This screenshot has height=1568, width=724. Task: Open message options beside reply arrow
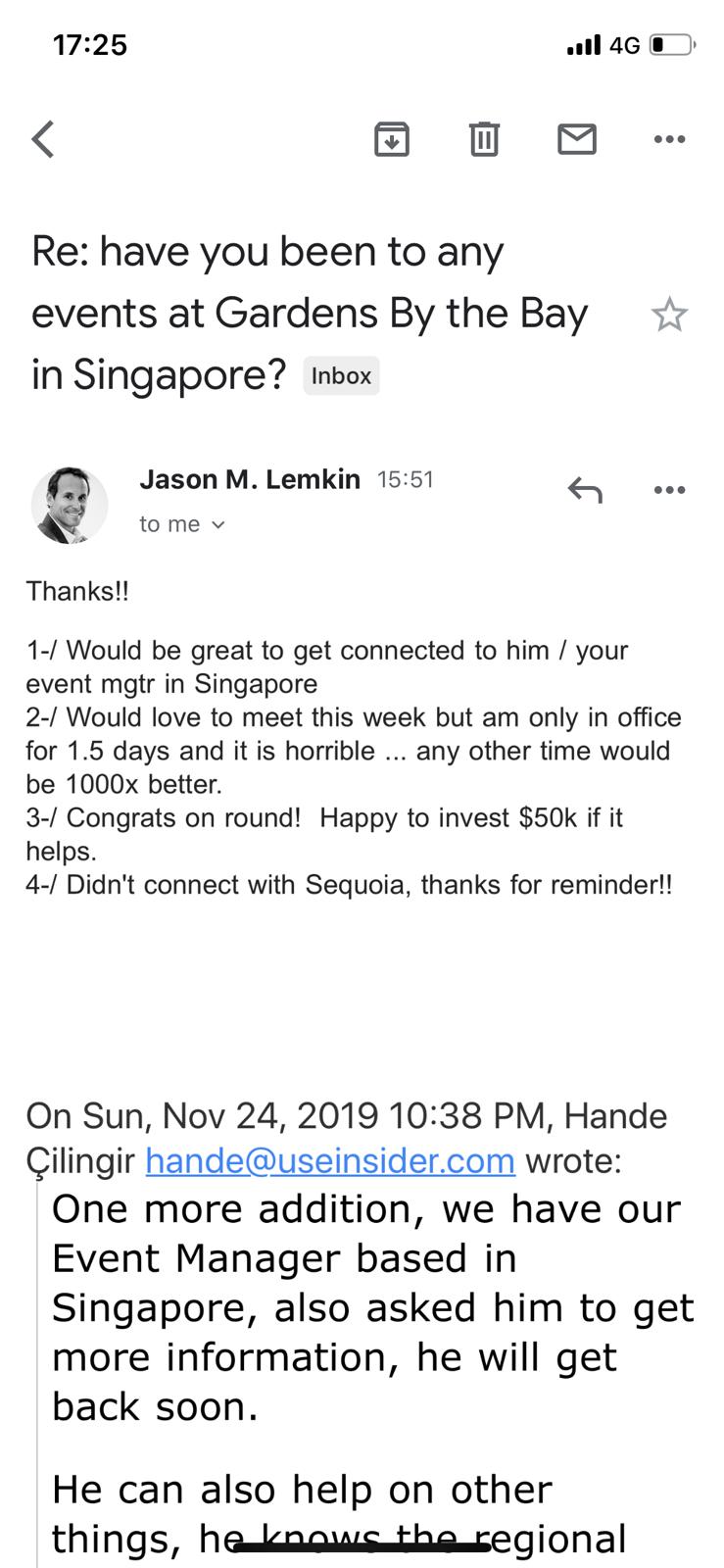click(669, 489)
